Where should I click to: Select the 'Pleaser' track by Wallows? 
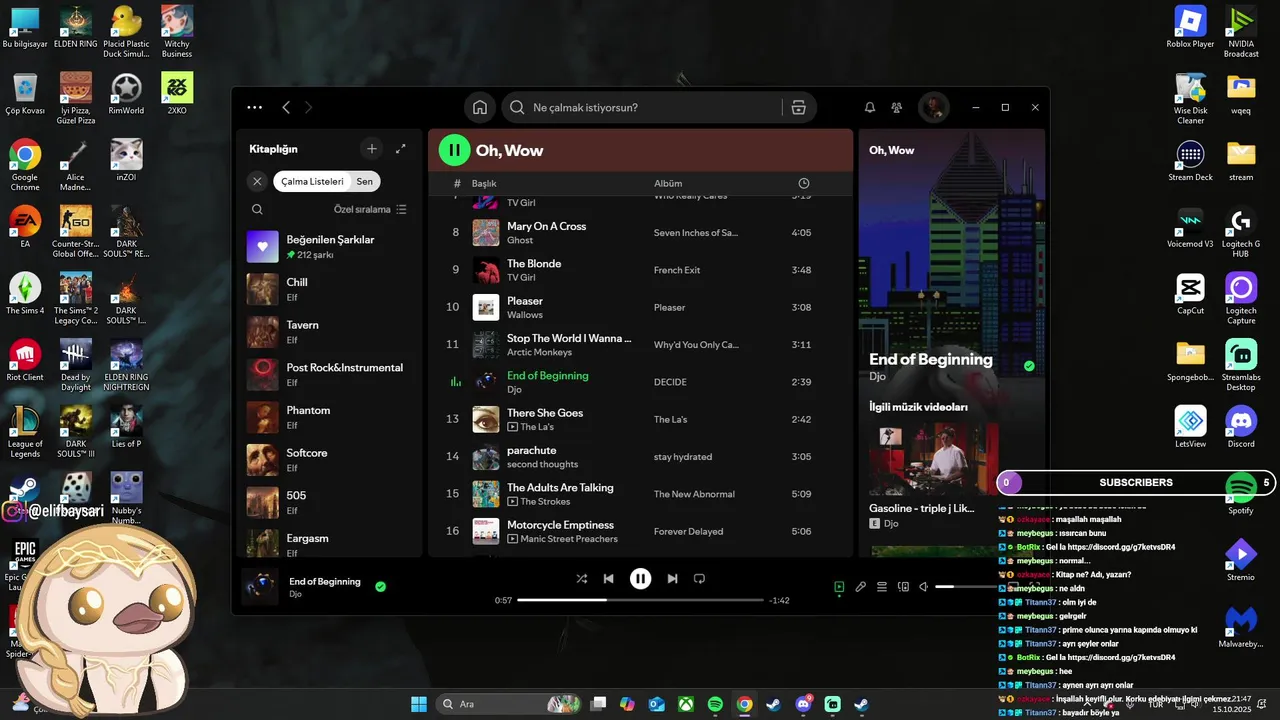640,307
